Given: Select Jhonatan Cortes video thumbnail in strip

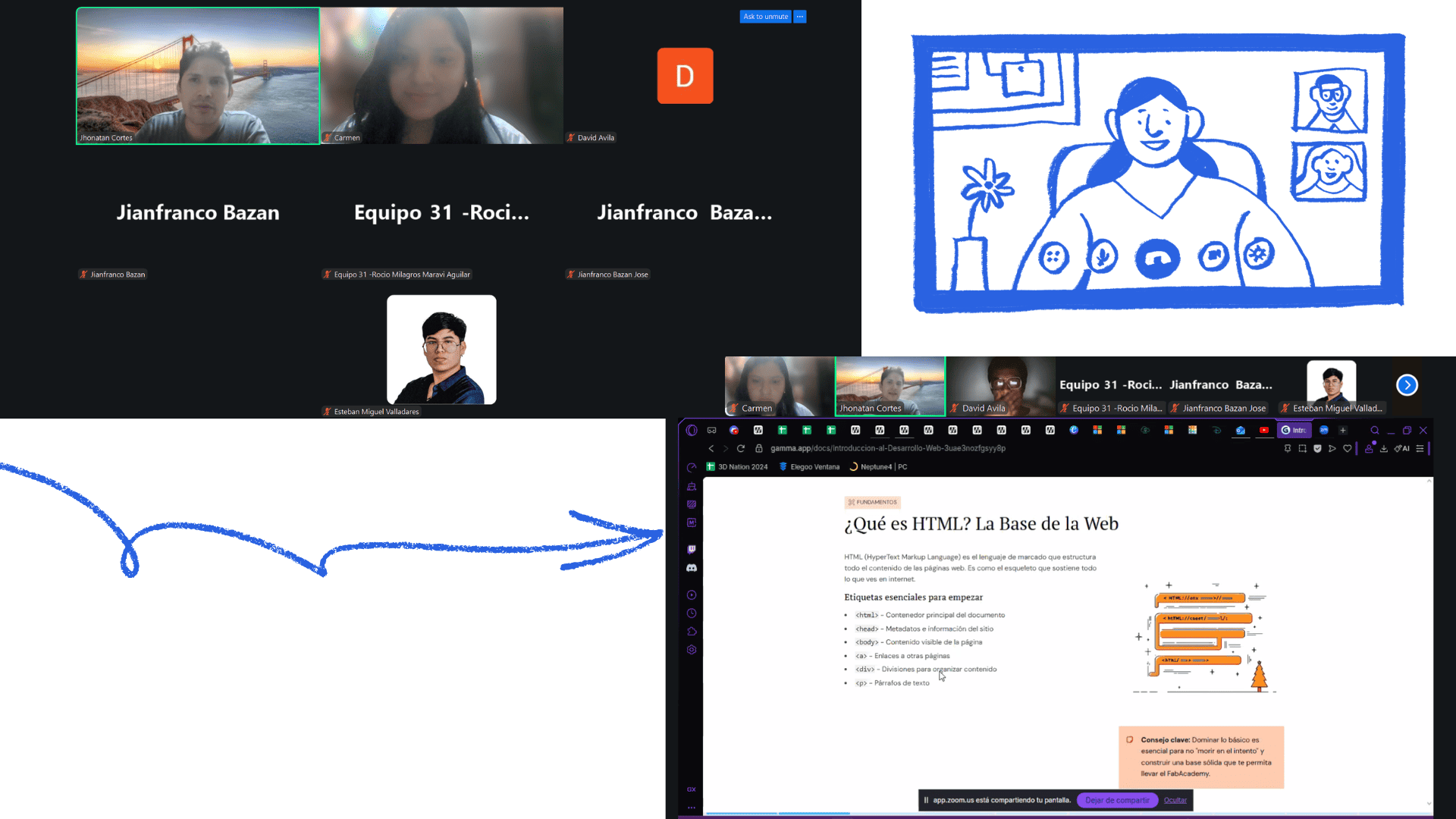Looking at the screenshot, I should pyautogui.click(x=890, y=386).
